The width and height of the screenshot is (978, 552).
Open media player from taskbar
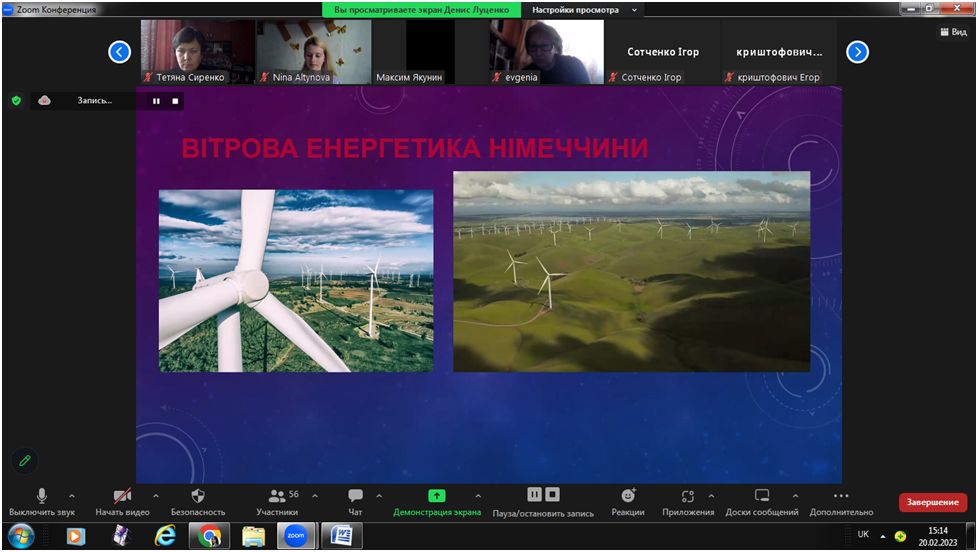(x=75, y=536)
